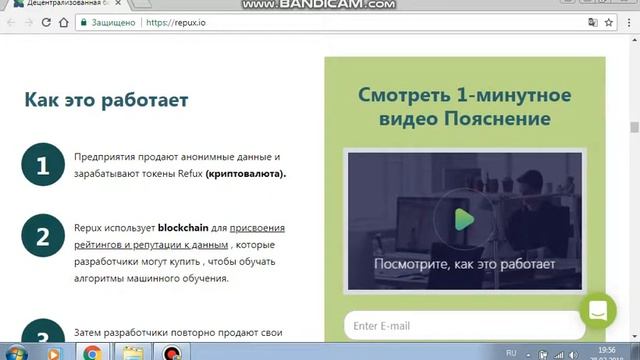
Task: Click the browser back arrow
Action: click(11, 22)
